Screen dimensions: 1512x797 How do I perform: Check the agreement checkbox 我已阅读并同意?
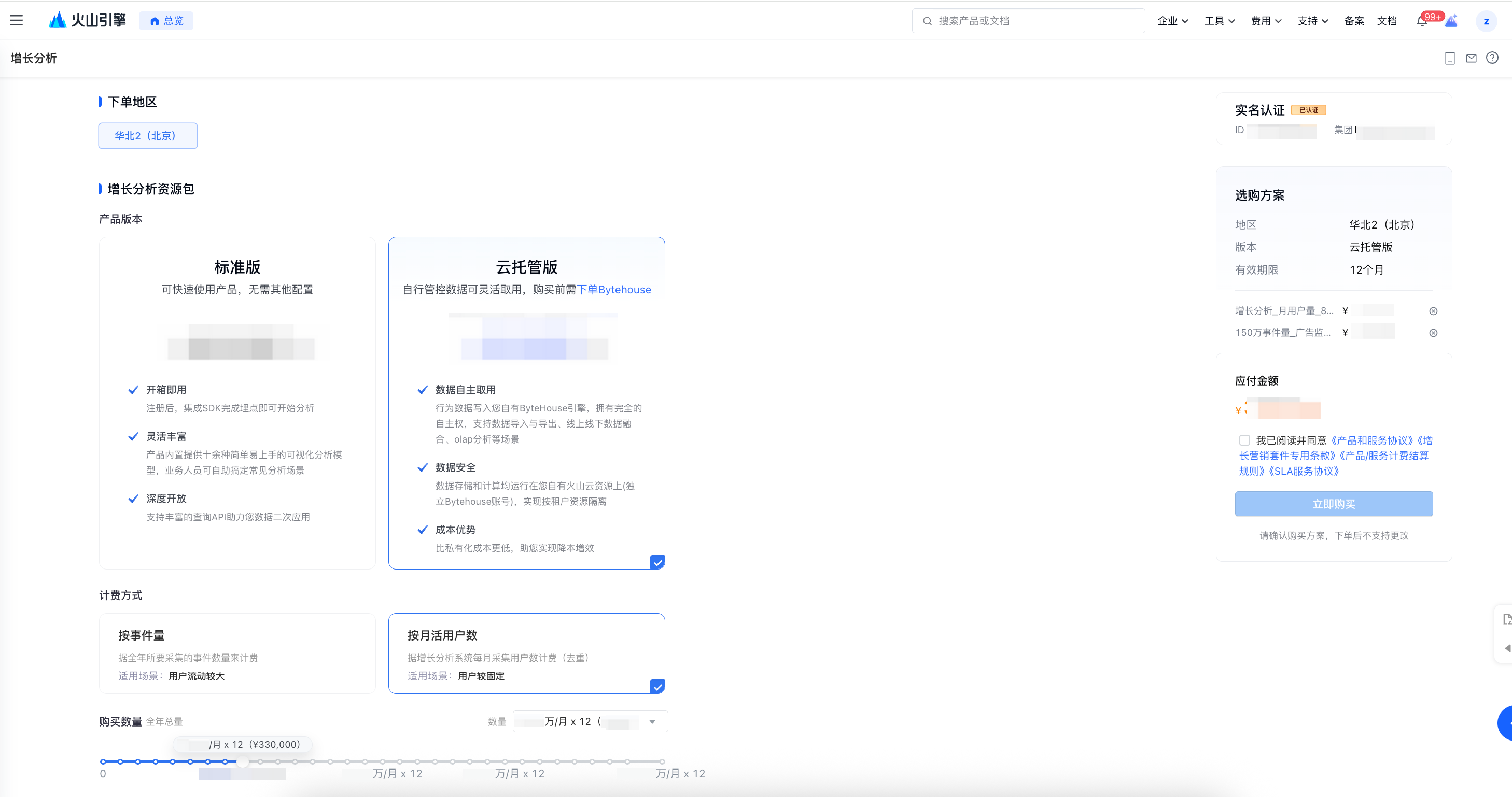pyautogui.click(x=1244, y=440)
